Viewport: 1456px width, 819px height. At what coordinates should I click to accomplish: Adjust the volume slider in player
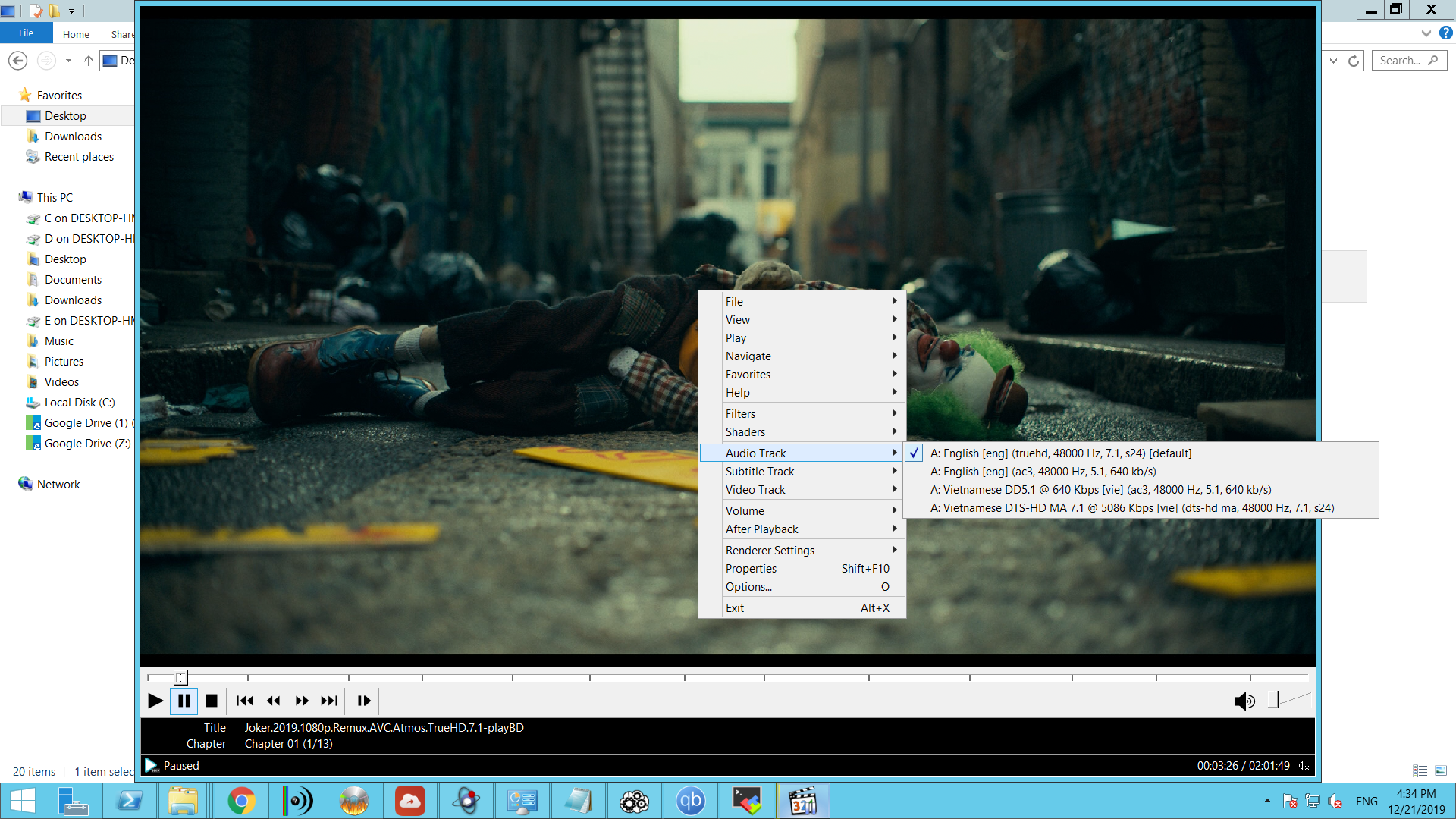point(1289,699)
